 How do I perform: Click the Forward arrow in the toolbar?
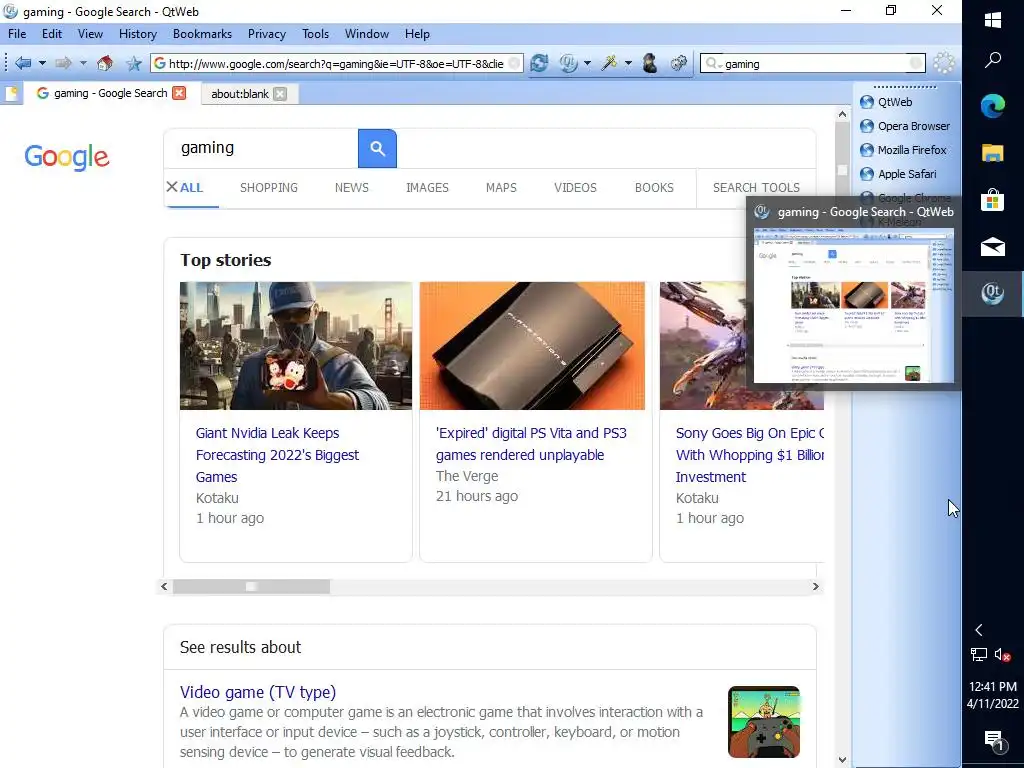[x=63, y=63]
